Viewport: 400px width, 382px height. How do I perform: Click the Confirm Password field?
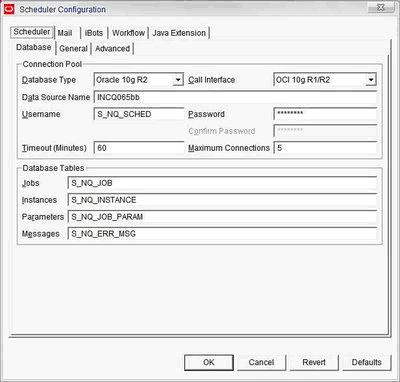tap(325, 131)
